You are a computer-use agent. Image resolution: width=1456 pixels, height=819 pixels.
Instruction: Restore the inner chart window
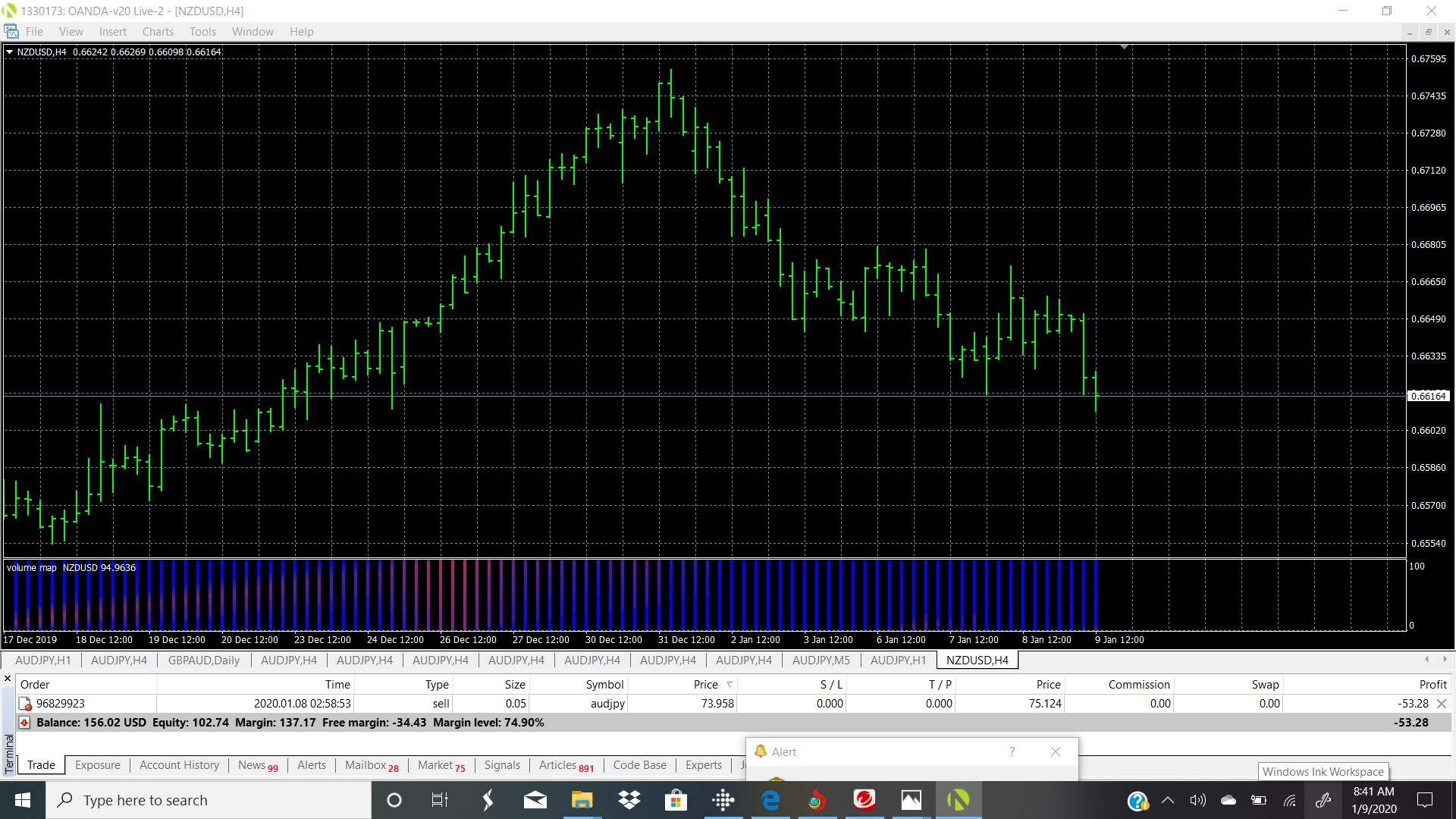pyautogui.click(x=1428, y=32)
